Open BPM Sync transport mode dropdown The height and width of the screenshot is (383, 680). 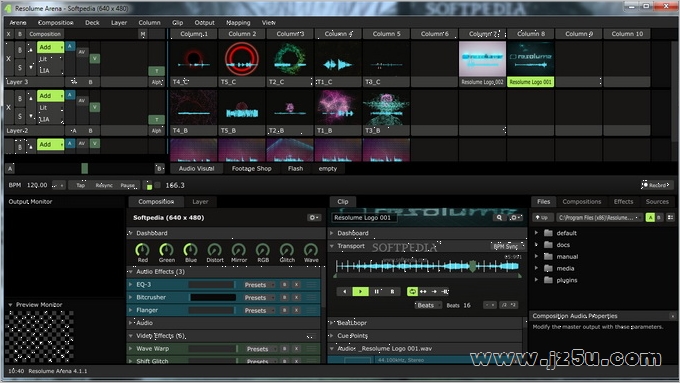(x=507, y=246)
